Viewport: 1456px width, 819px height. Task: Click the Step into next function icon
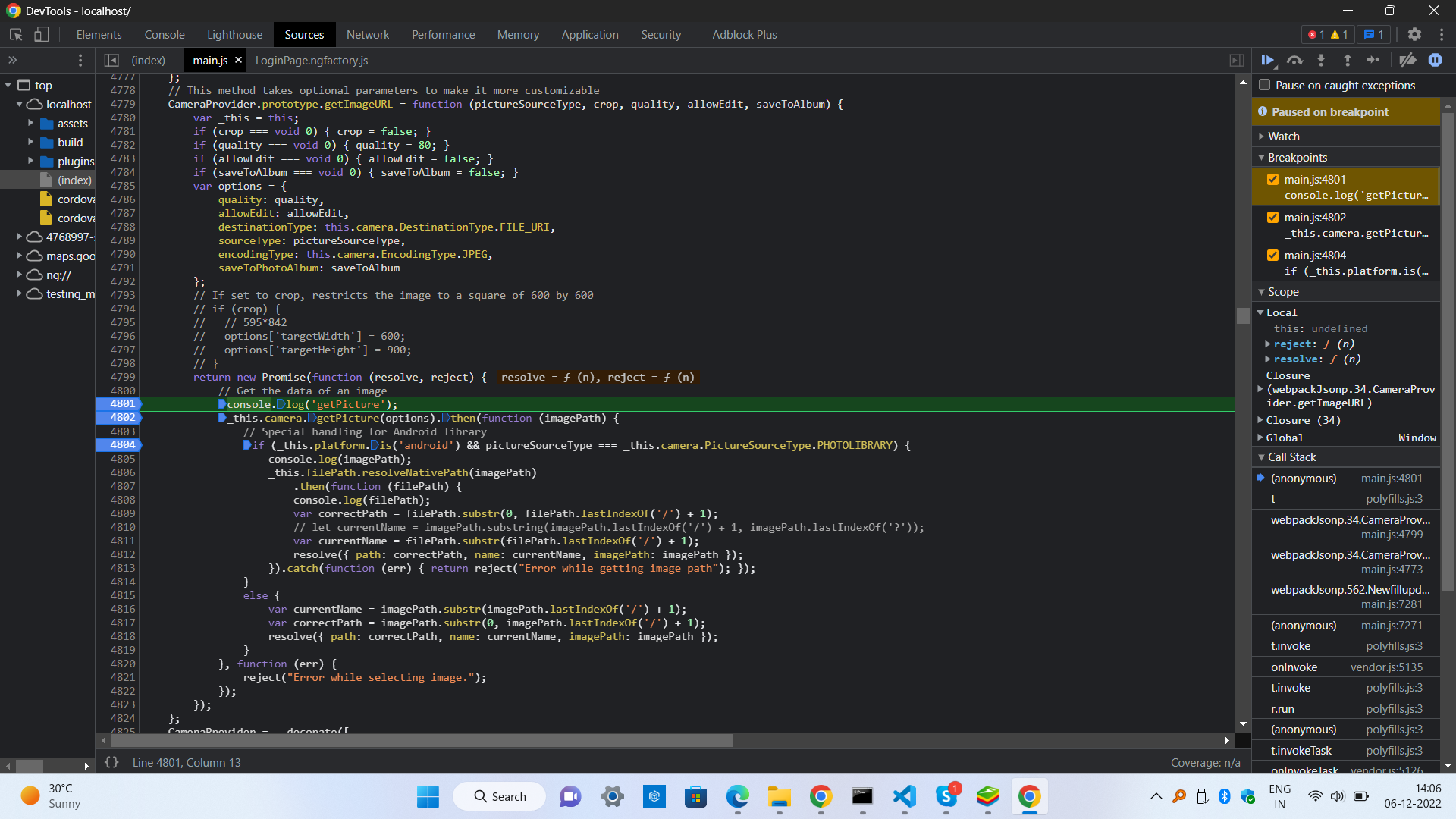1321,61
